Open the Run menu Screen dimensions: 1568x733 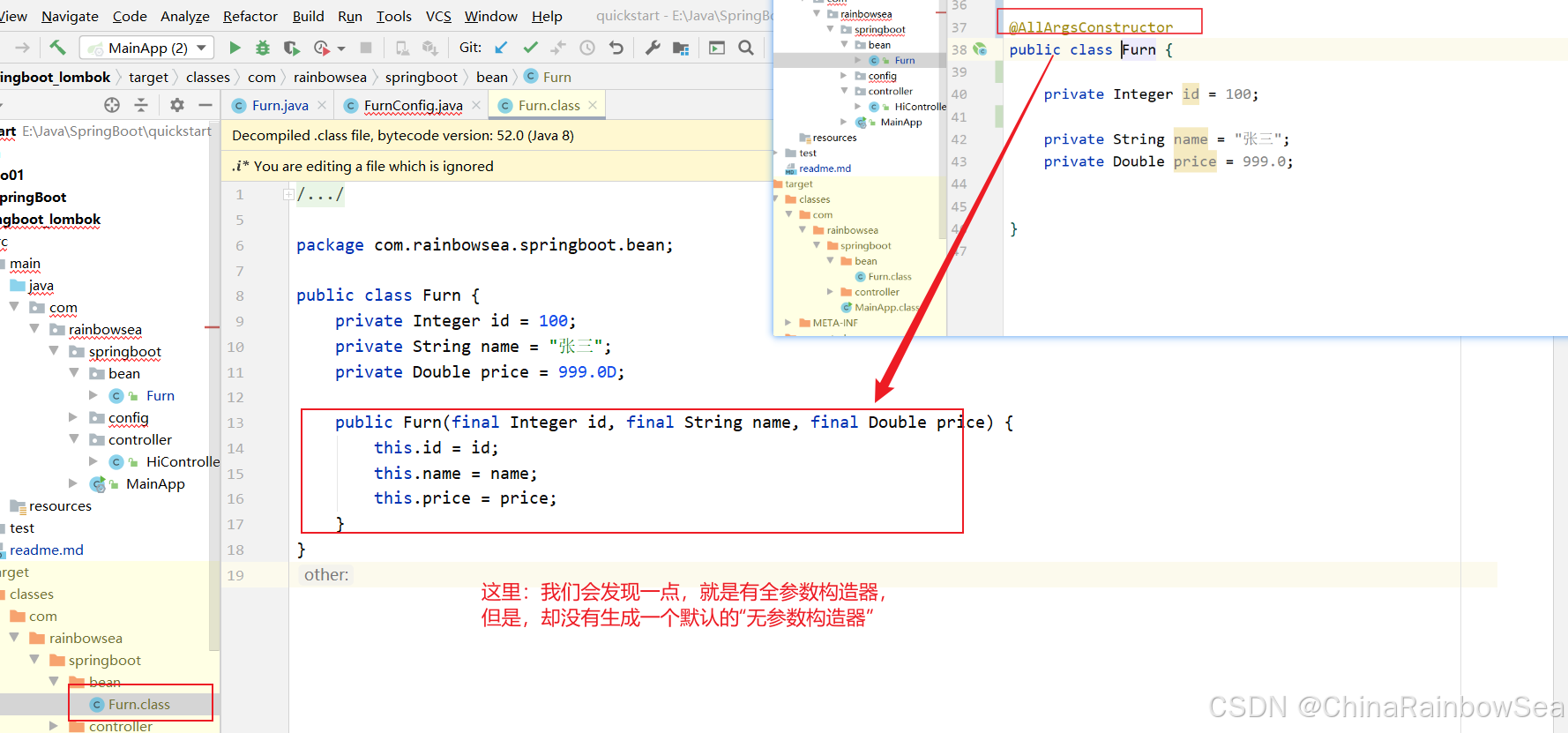350,16
